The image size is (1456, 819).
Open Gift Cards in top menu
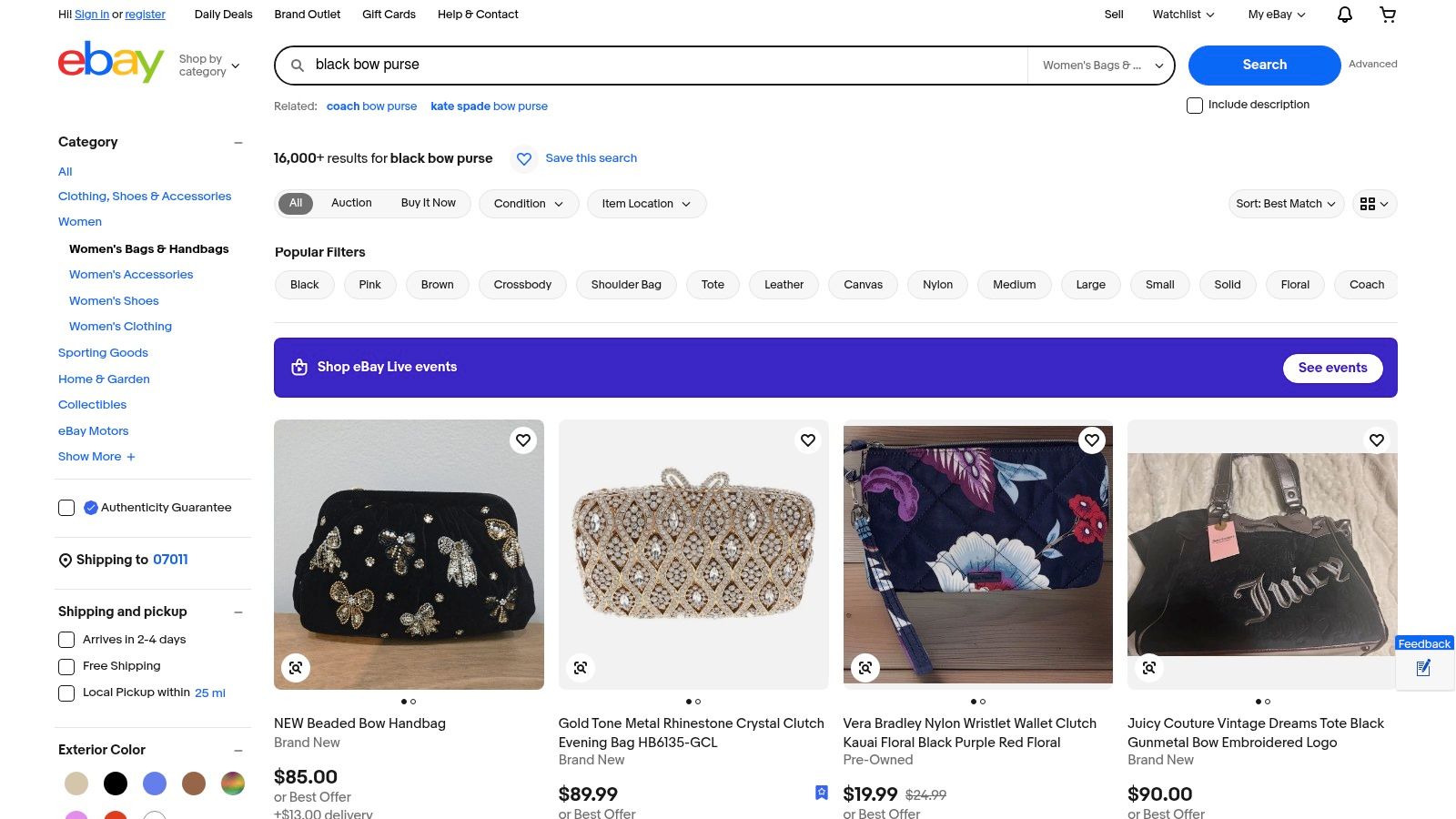(389, 15)
